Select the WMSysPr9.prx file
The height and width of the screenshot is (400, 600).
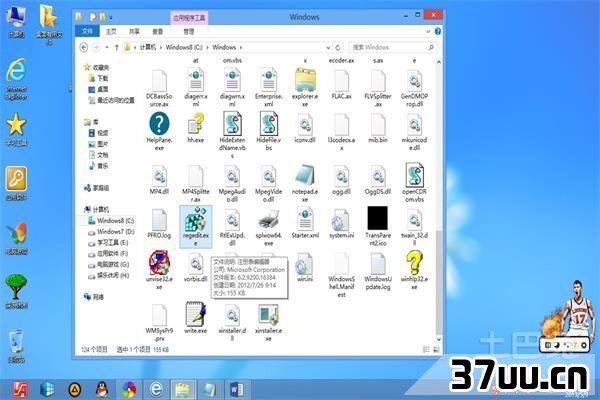click(159, 322)
